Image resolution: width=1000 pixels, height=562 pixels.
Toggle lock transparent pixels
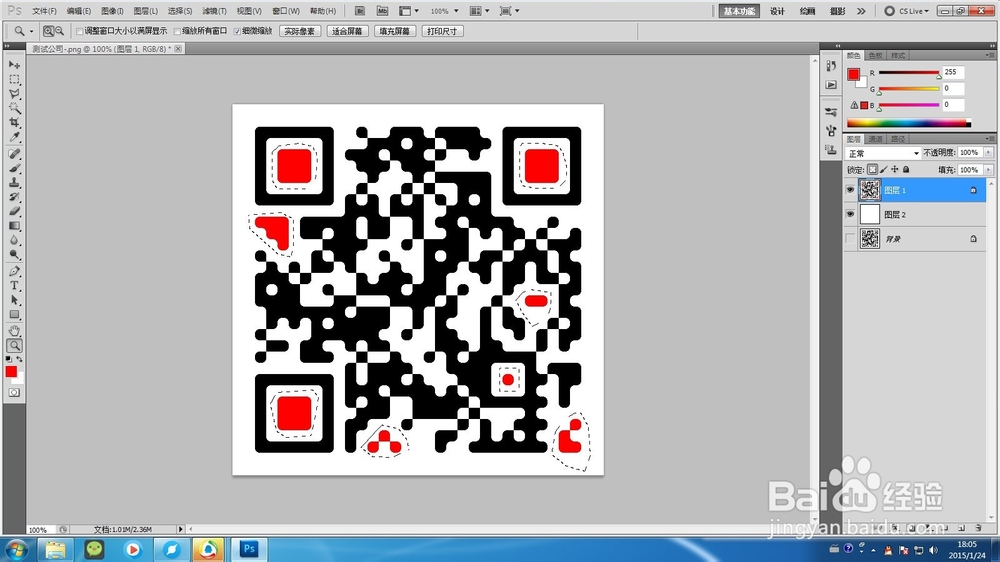pyautogui.click(x=872, y=170)
